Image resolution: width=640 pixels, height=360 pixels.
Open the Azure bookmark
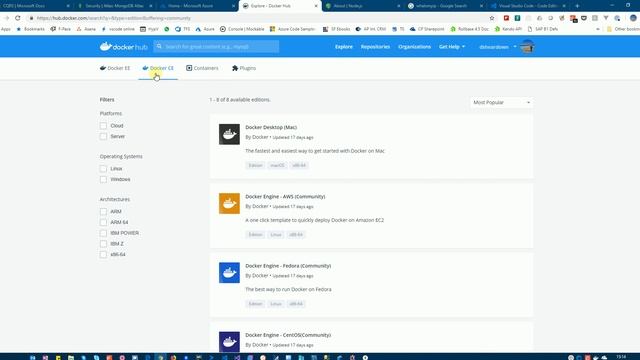205,29
